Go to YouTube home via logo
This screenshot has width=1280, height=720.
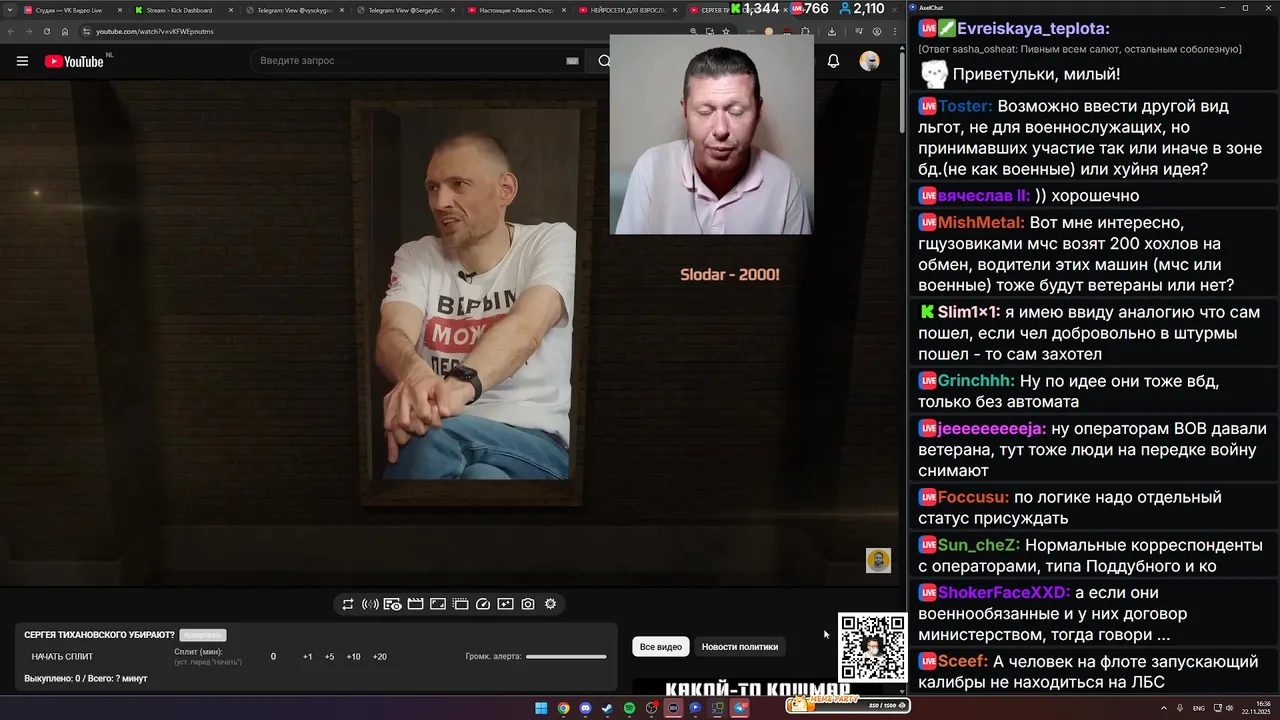[76, 61]
